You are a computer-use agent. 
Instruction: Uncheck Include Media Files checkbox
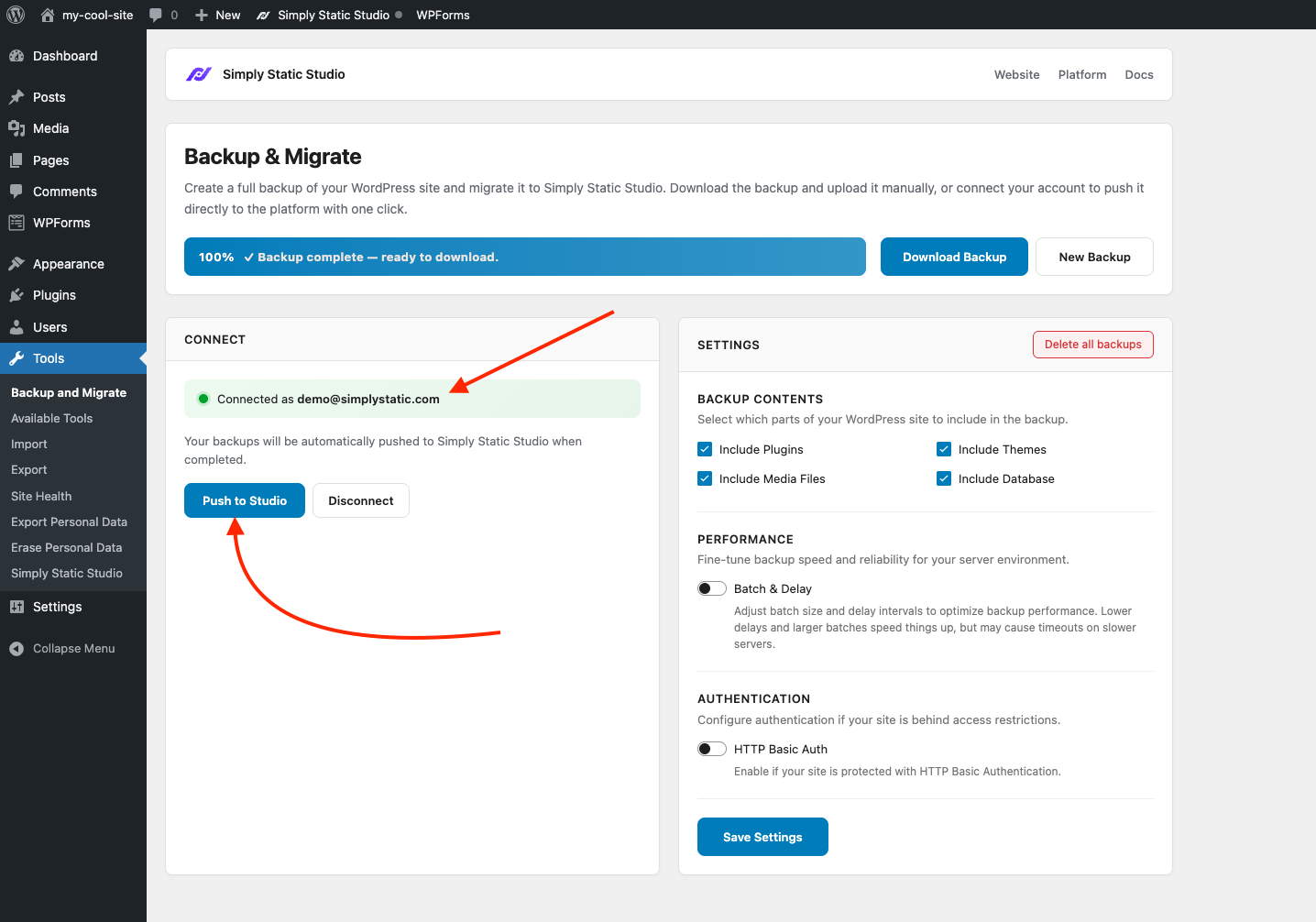pyautogui.click(x=705, y=478)
